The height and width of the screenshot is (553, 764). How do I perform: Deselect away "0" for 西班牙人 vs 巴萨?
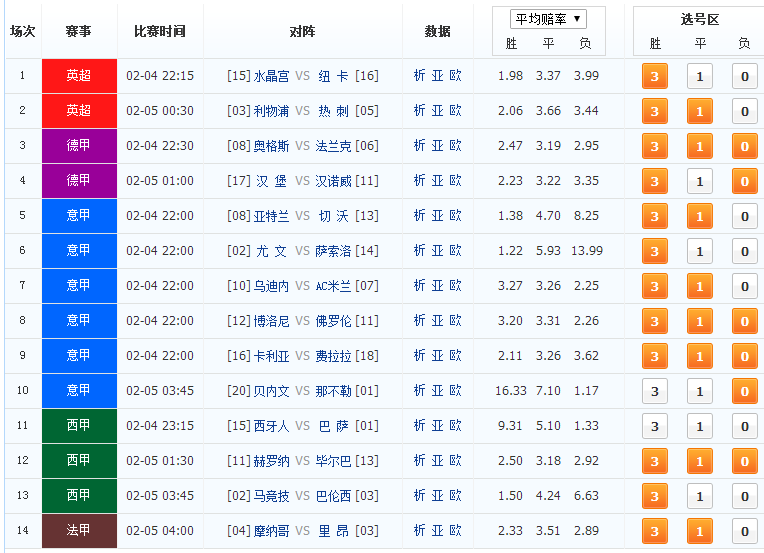(x=744, y=427)
